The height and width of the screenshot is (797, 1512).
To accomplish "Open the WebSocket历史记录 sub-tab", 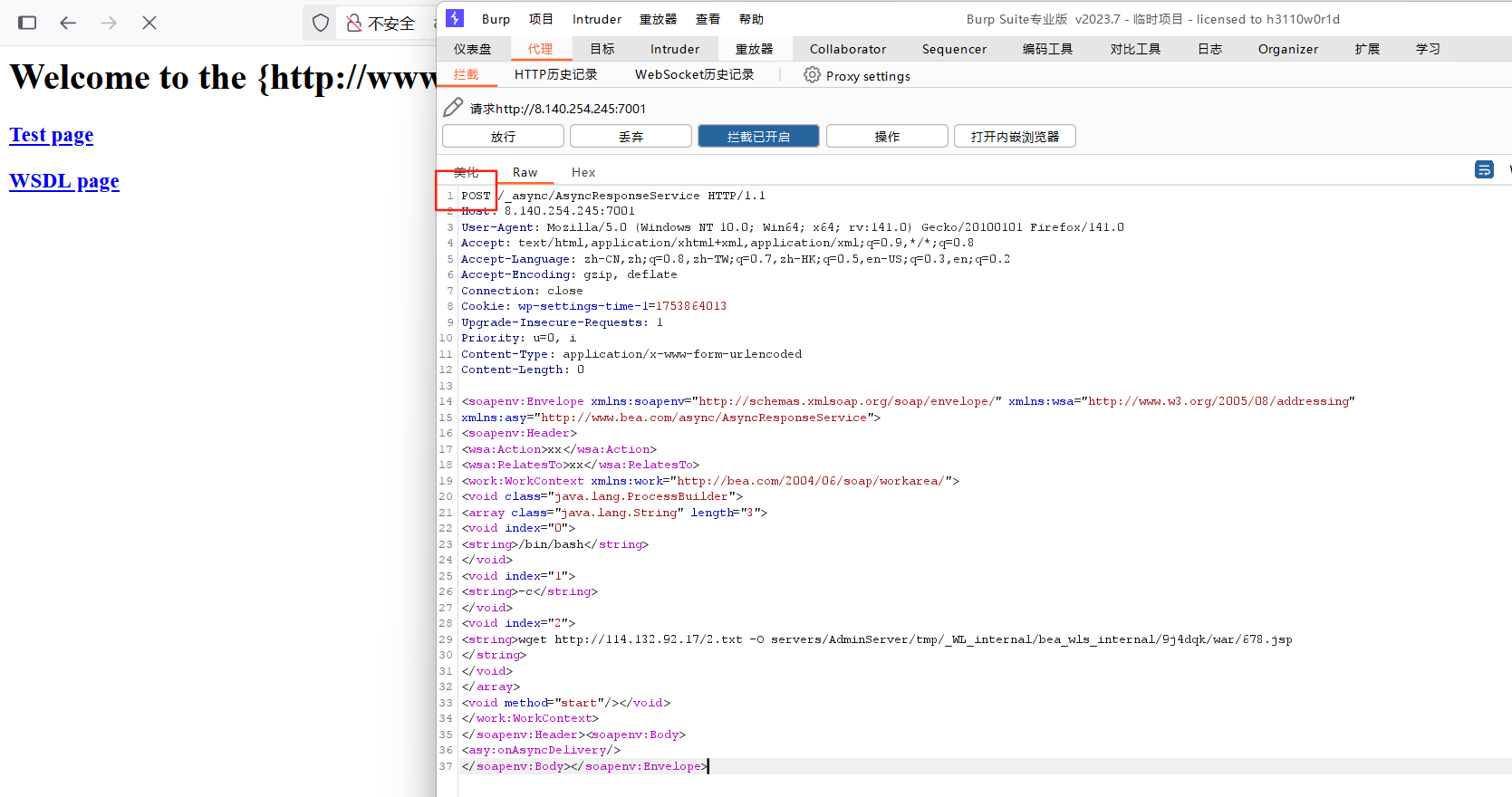I will (695, 74).
